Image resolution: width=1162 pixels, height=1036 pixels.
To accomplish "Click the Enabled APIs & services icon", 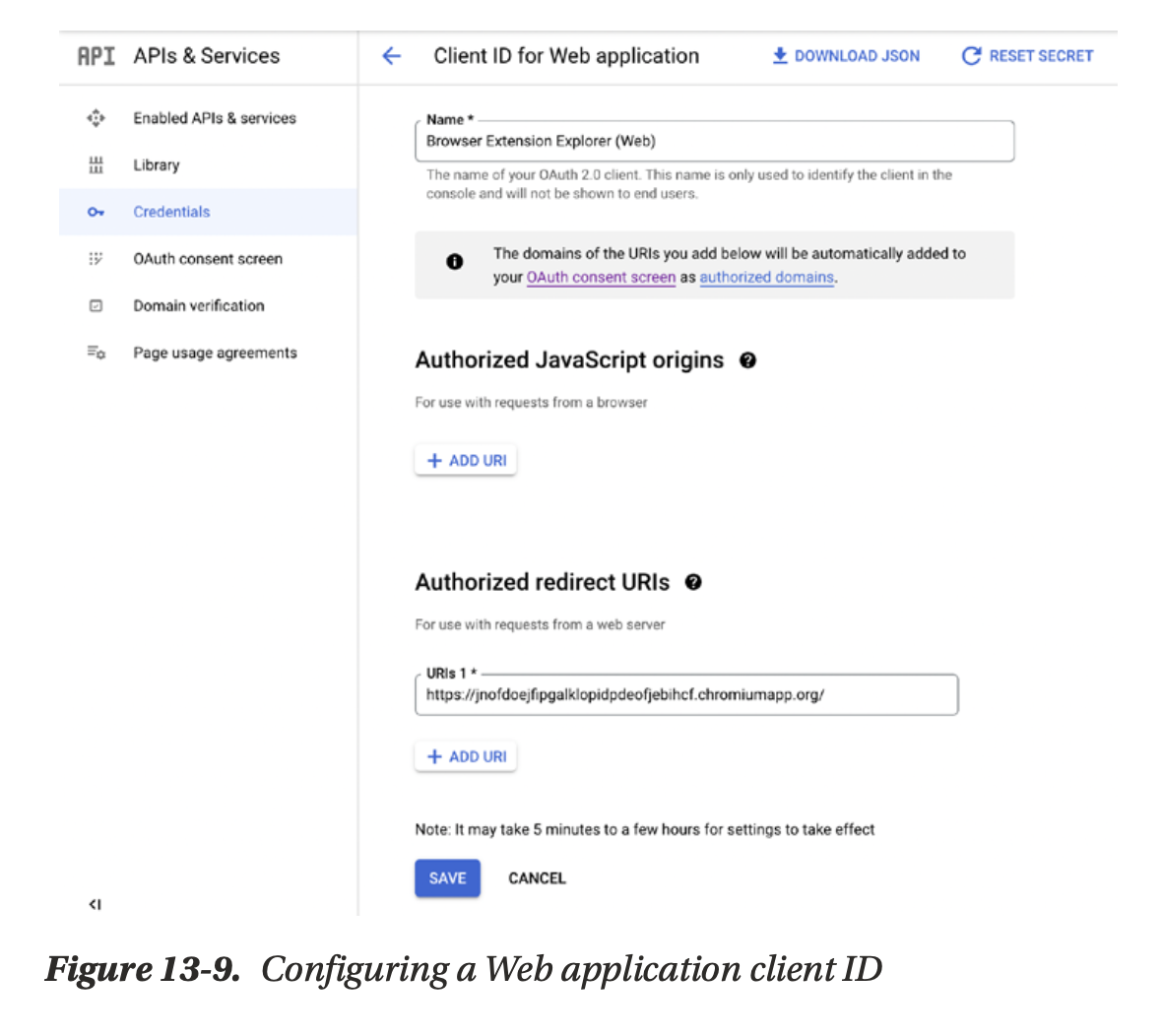I will [96, 118].
